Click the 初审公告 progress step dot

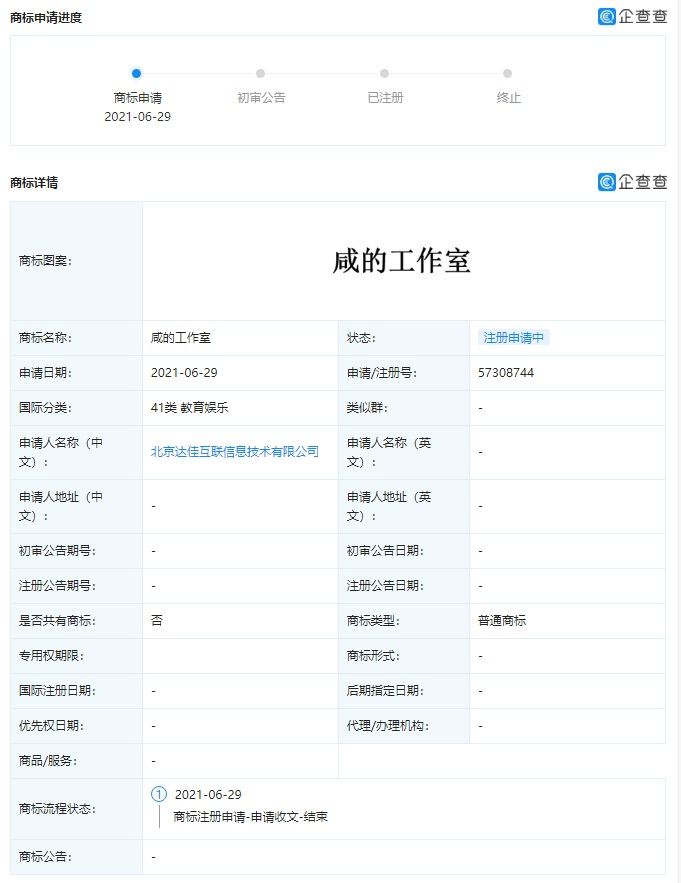click(260, 73)
